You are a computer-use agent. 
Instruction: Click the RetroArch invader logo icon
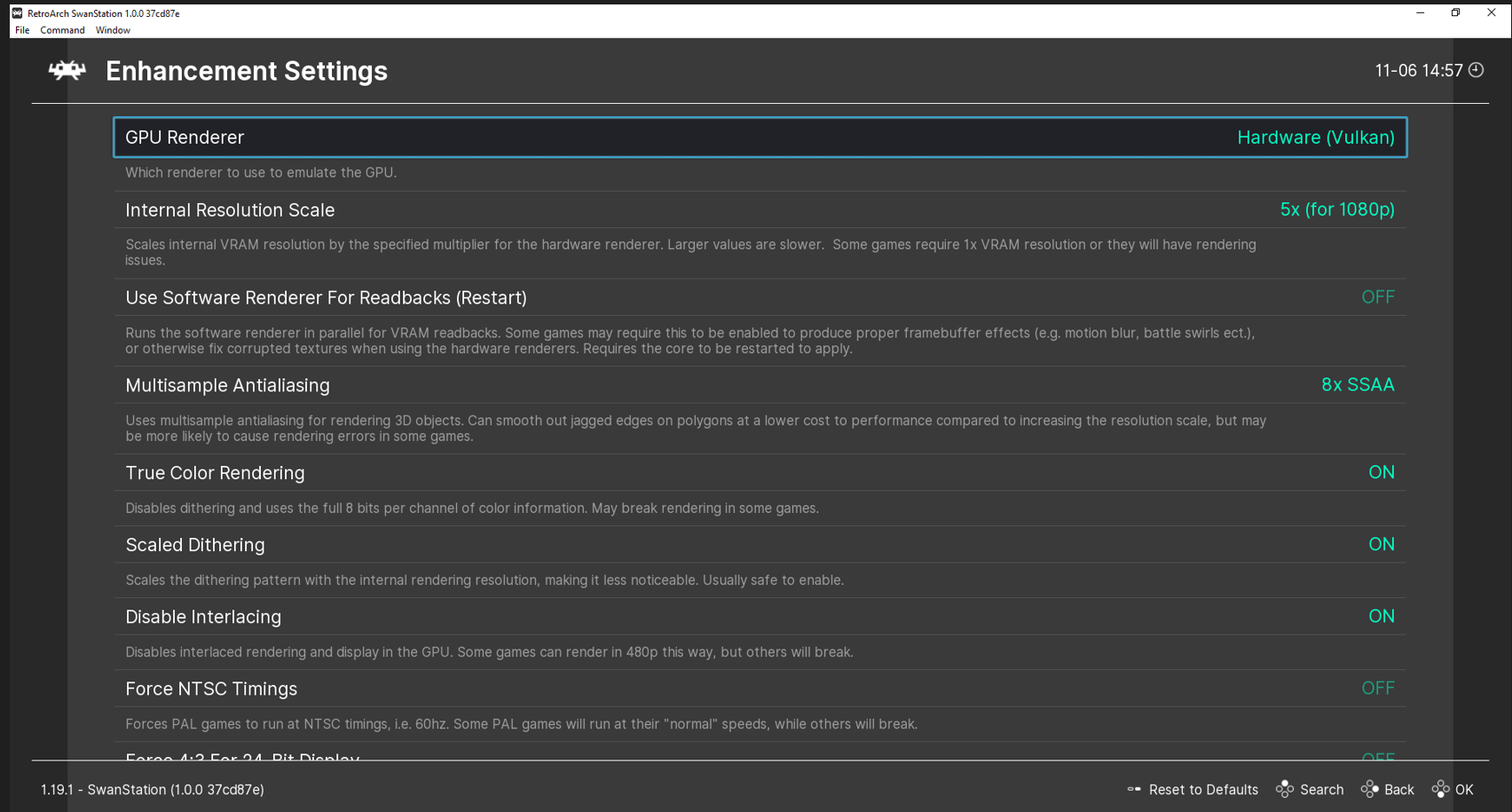(67, 70)
